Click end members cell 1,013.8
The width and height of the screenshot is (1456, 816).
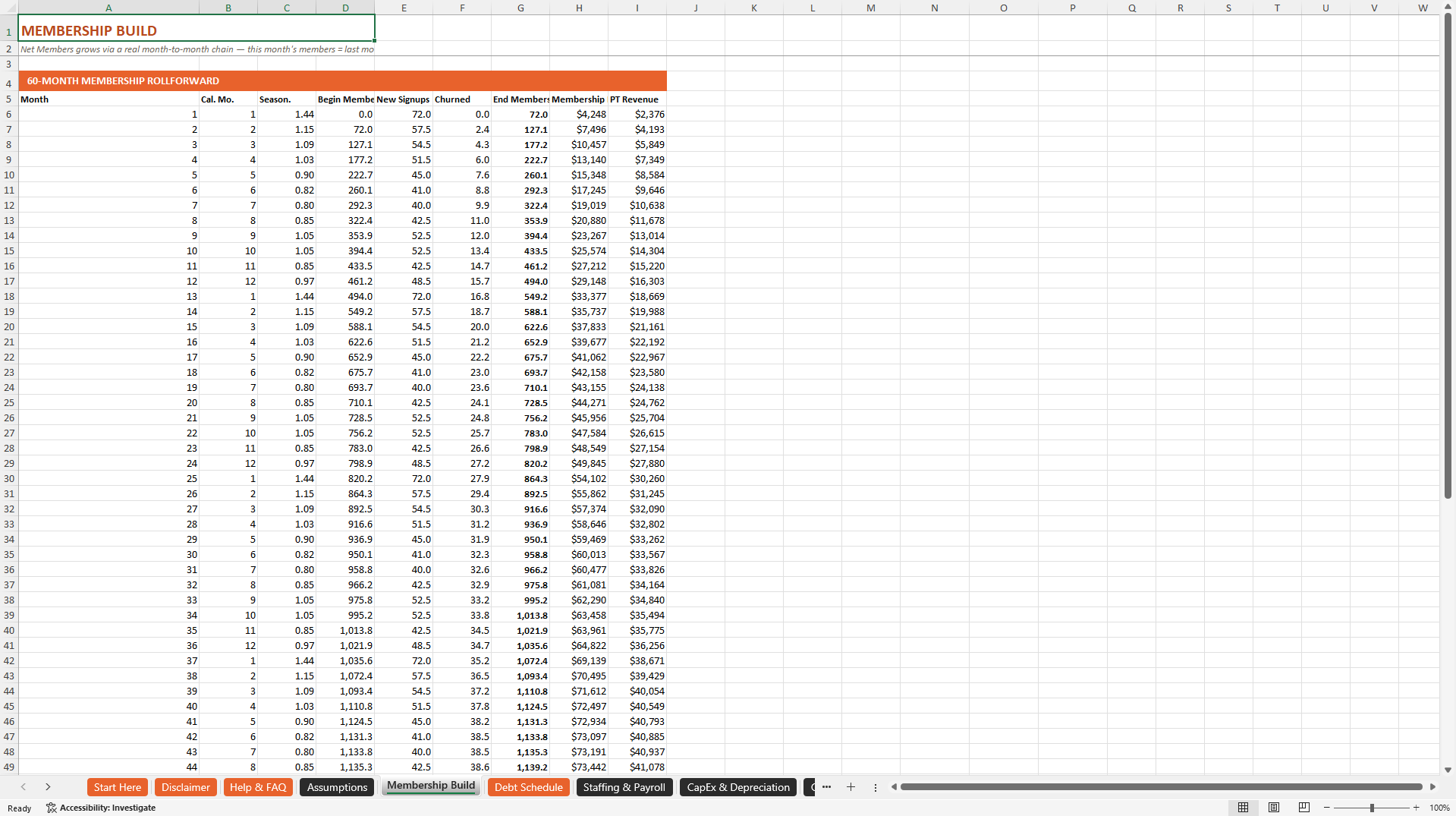pos(520,615)
